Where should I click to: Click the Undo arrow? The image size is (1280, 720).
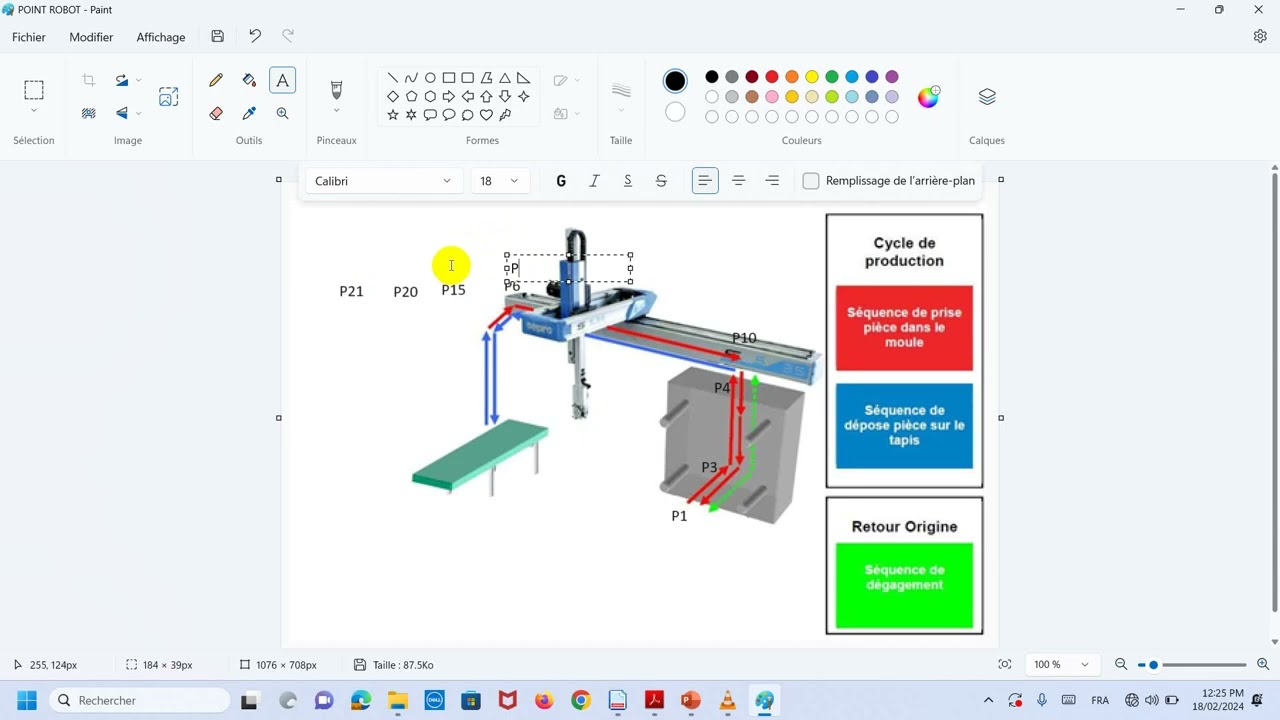[254, 36]
